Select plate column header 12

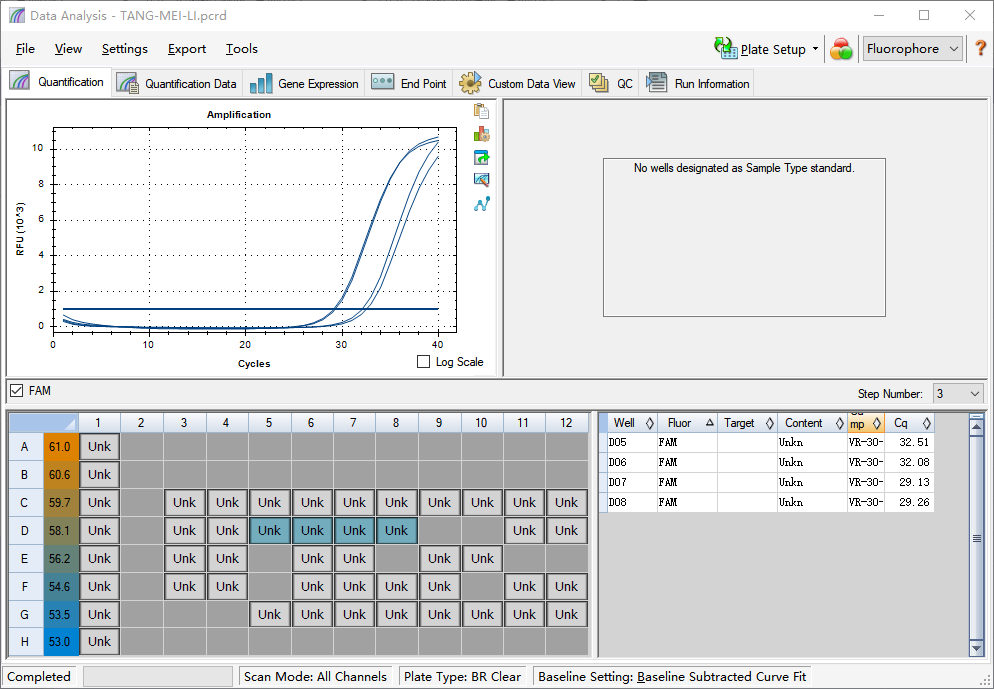pyautogui.click(x=567, y=423)
